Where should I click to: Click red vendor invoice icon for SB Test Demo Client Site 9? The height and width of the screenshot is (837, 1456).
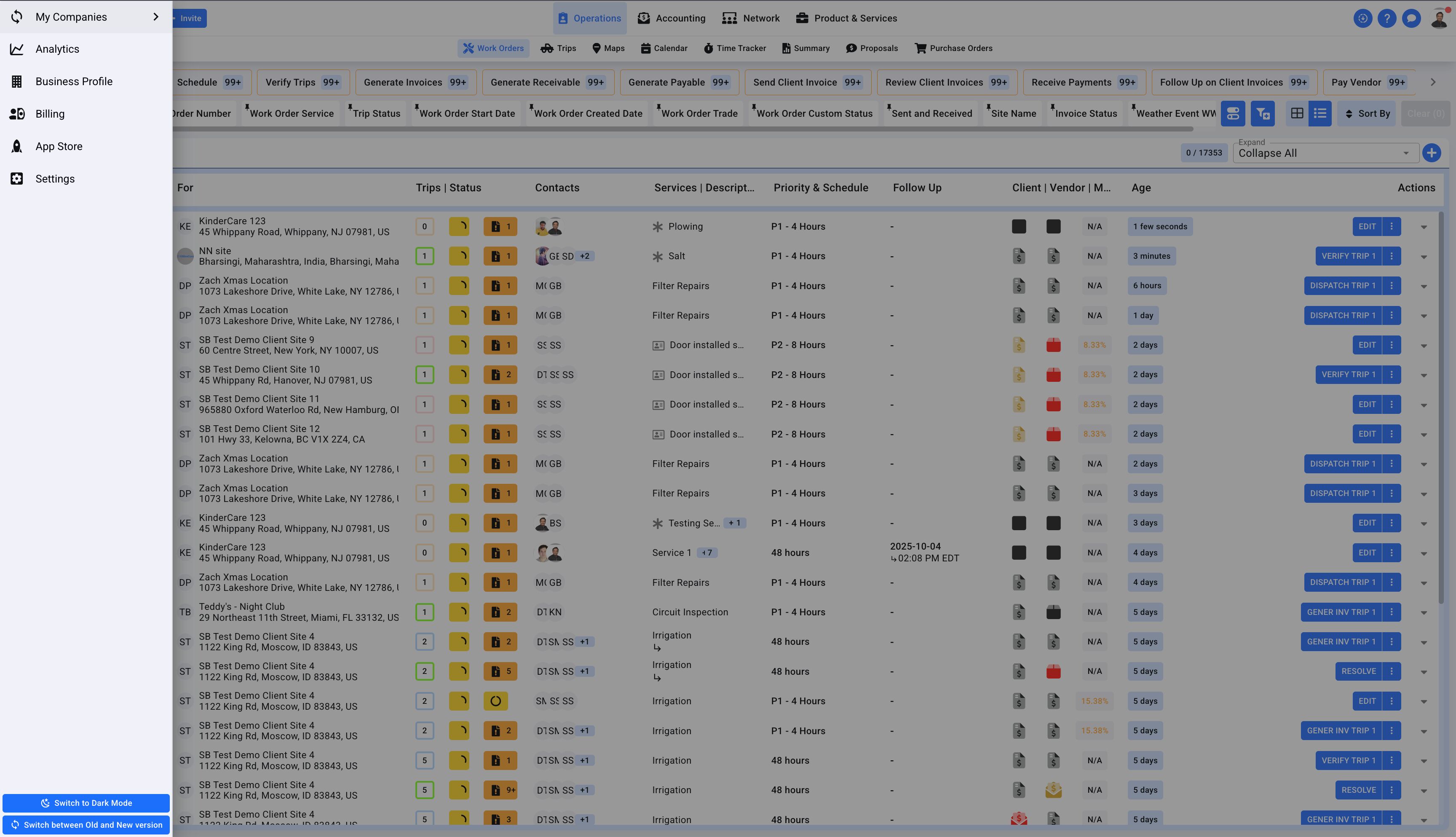[1053, 345]
